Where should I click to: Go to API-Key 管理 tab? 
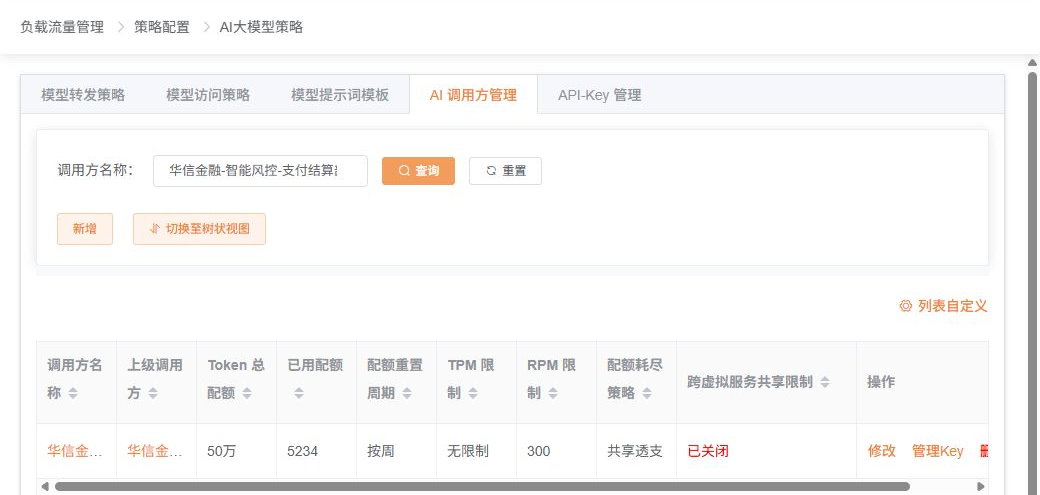pyautogui.click(x=600, y=95)
